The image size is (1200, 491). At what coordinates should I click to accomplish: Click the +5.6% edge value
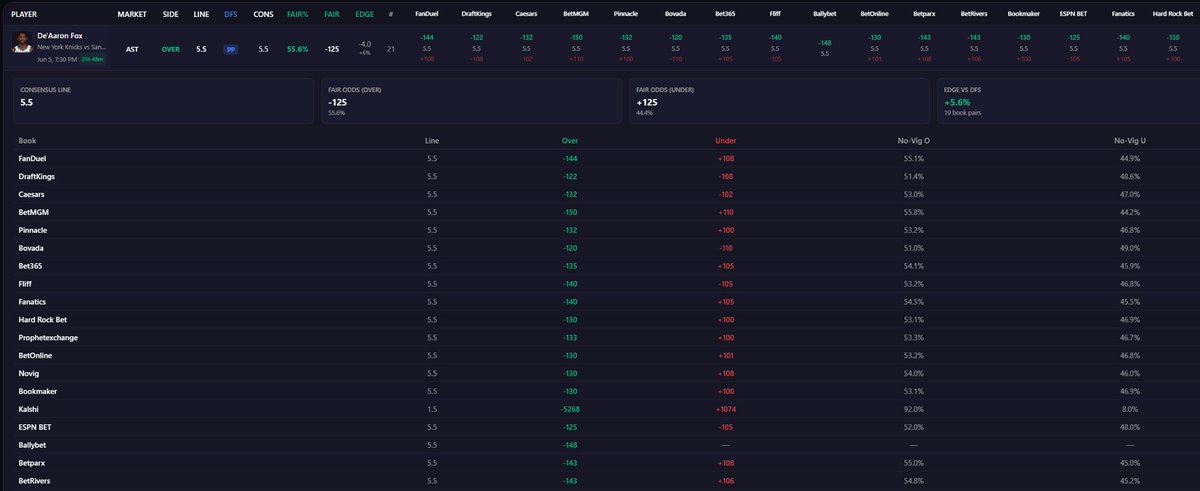pos(958,102)
